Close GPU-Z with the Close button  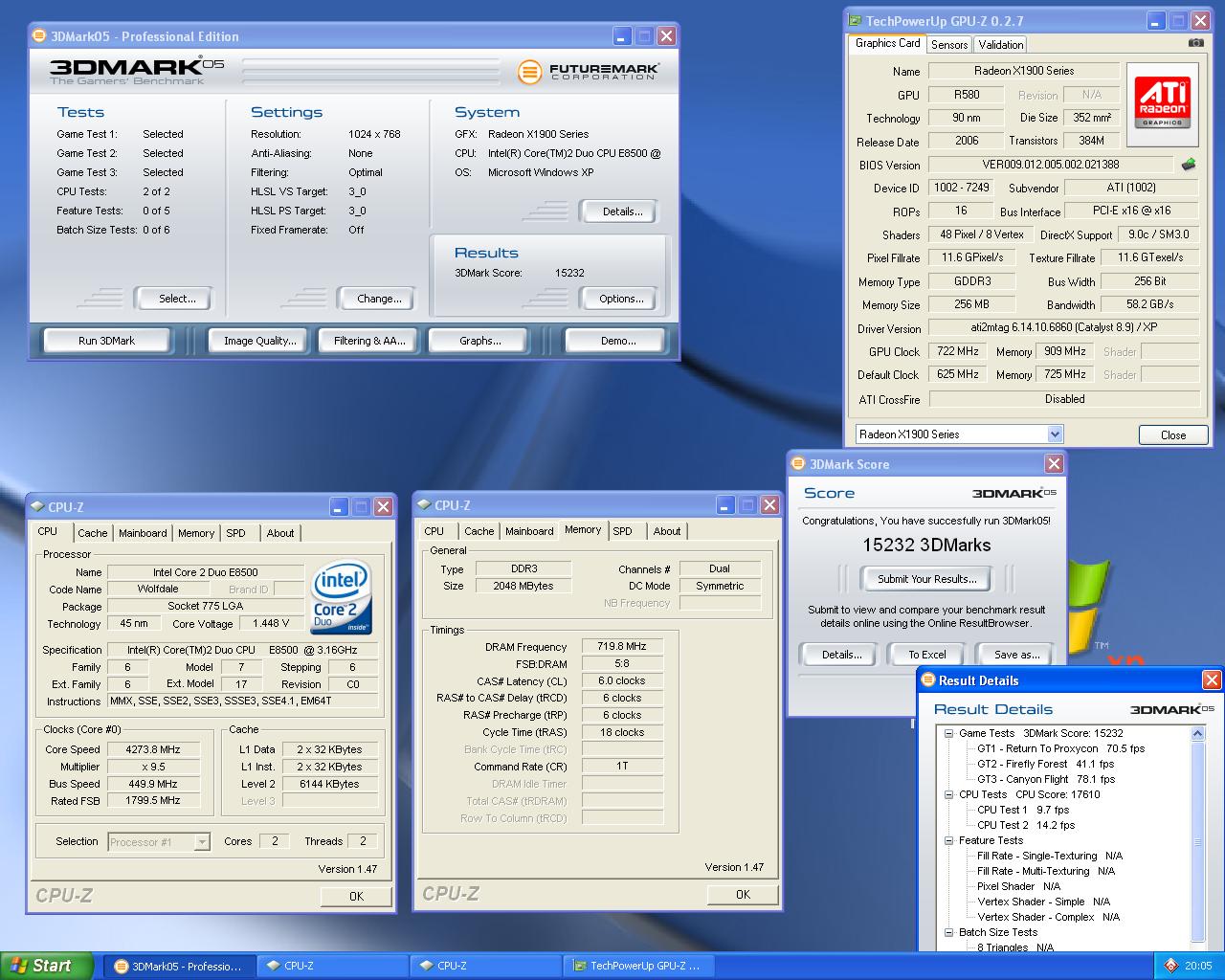click(x=1173, y=434)
